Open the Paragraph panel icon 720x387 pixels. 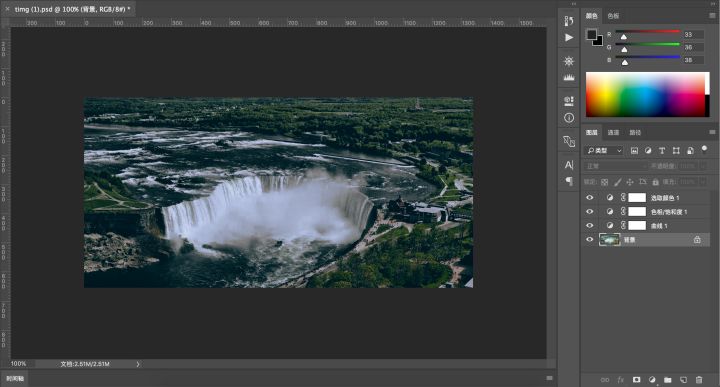[x=569, y=181]
